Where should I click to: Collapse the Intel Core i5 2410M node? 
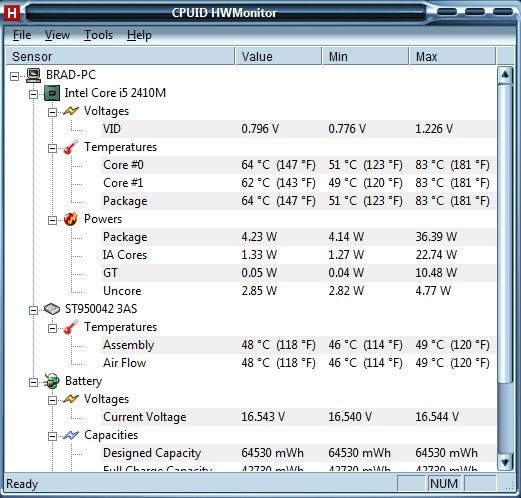tap(33, 94)
